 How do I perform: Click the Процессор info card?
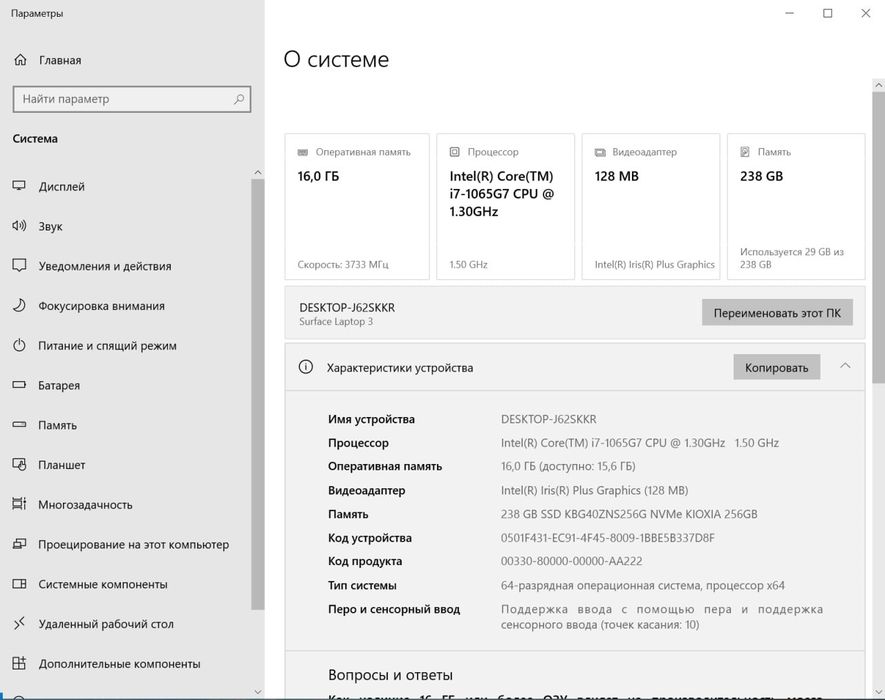[x=505, y=207]
